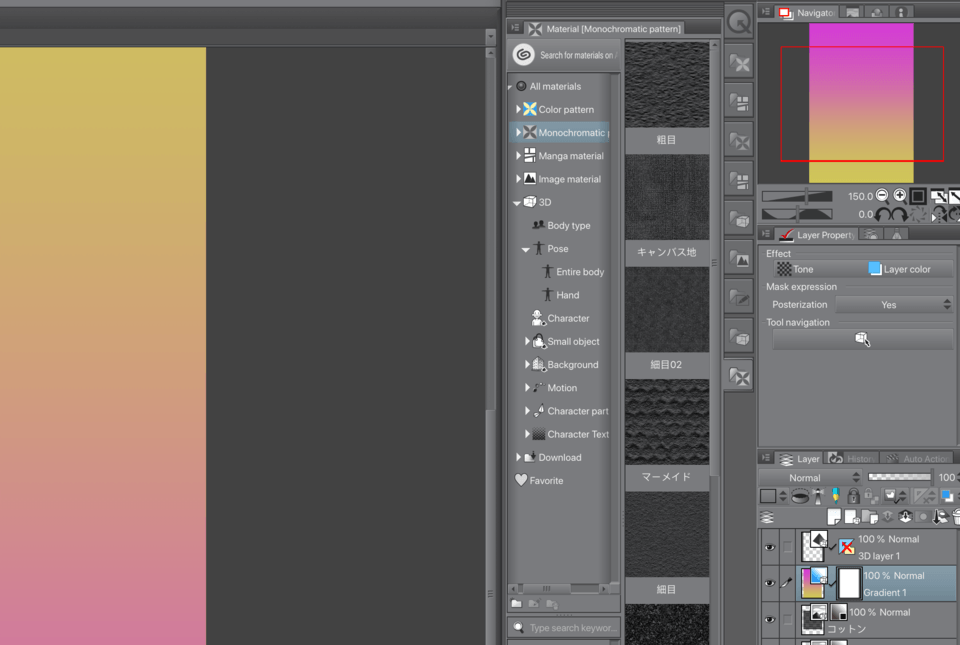This screenshot has height=645, width=960.
Task: Select the lock layer icon in Layer palette
Action: click(853, 496)
